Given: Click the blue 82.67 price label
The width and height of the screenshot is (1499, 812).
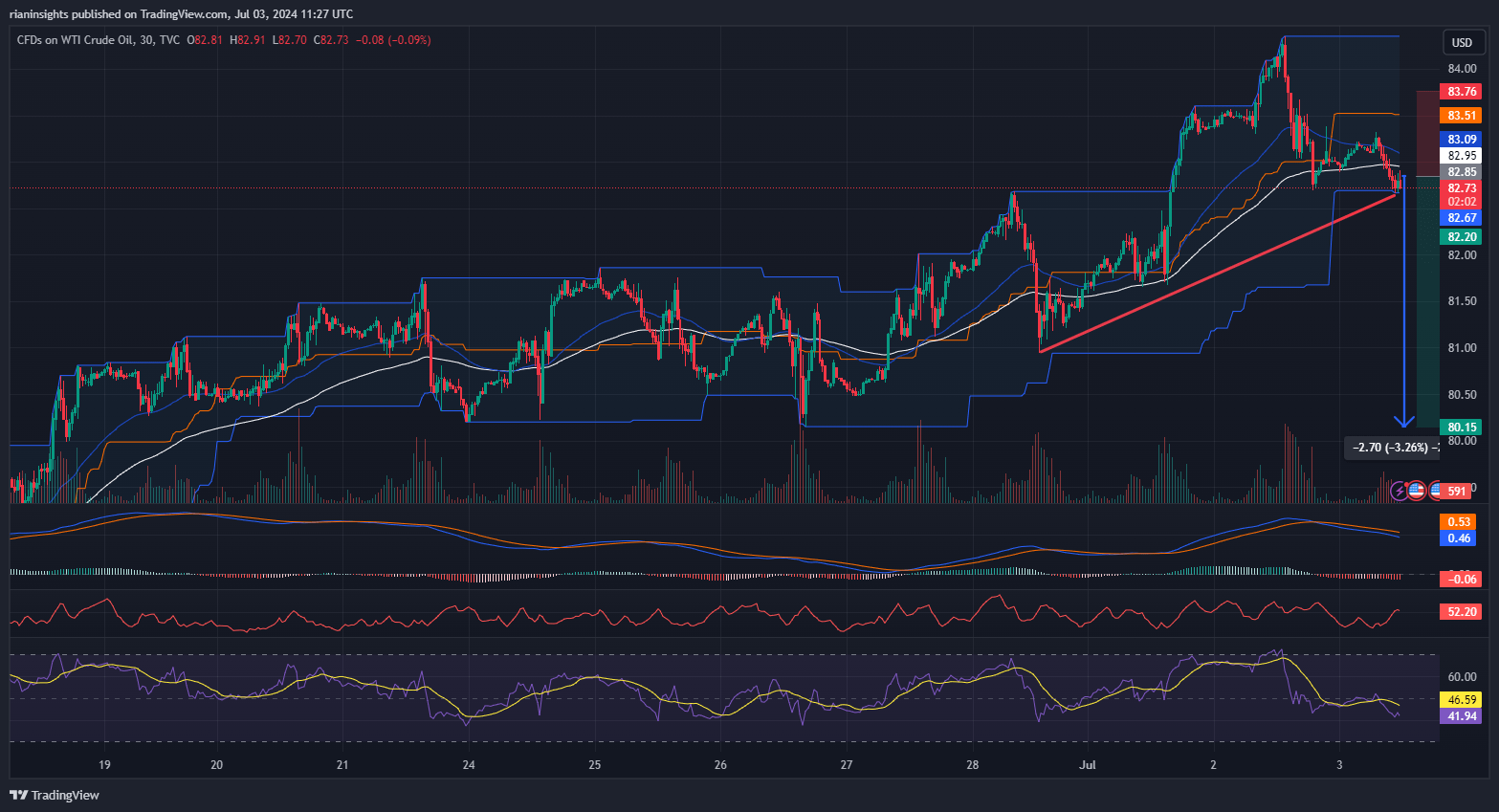Looking at the screenshot, I should [1462, 218].
